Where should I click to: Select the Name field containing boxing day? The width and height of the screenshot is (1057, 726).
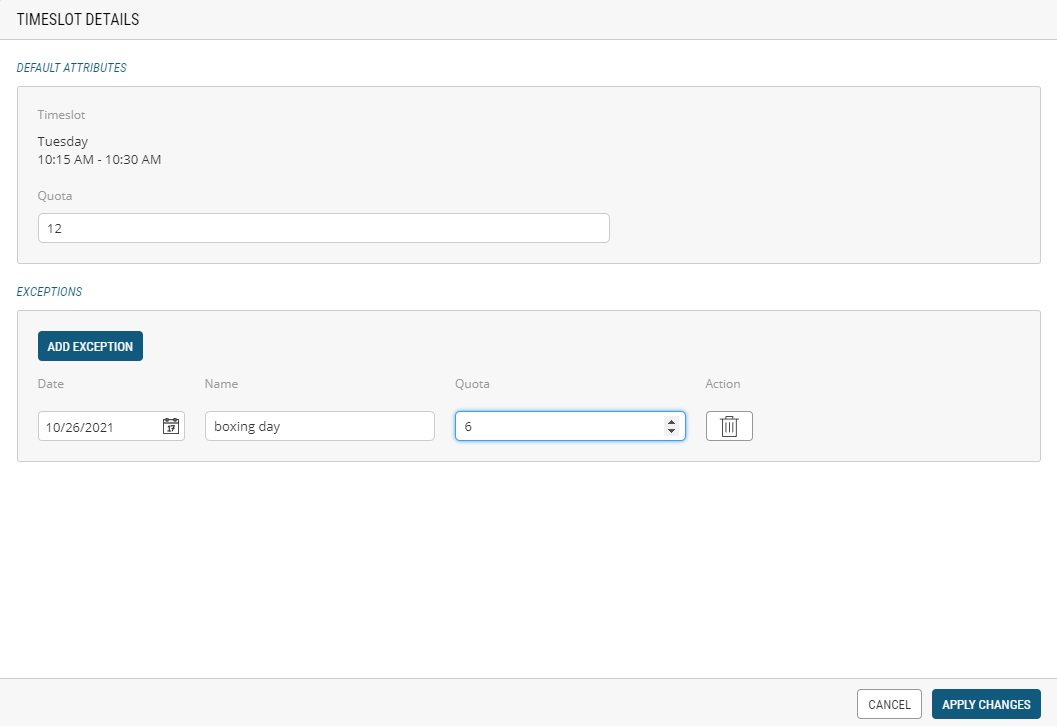(319, 426)
